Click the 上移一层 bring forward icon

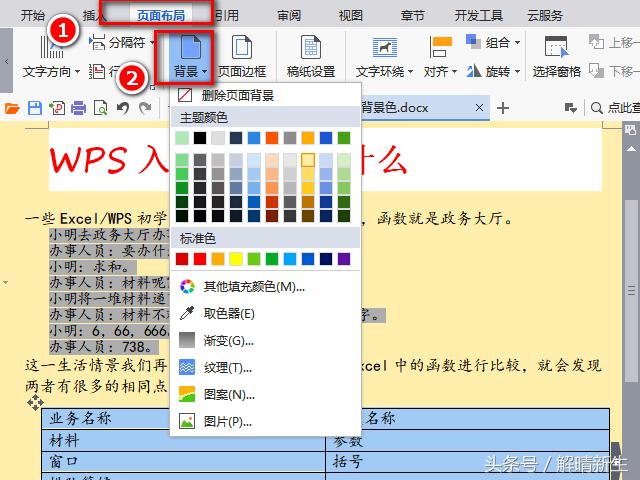pyautogui.click(x=596, y=42)
